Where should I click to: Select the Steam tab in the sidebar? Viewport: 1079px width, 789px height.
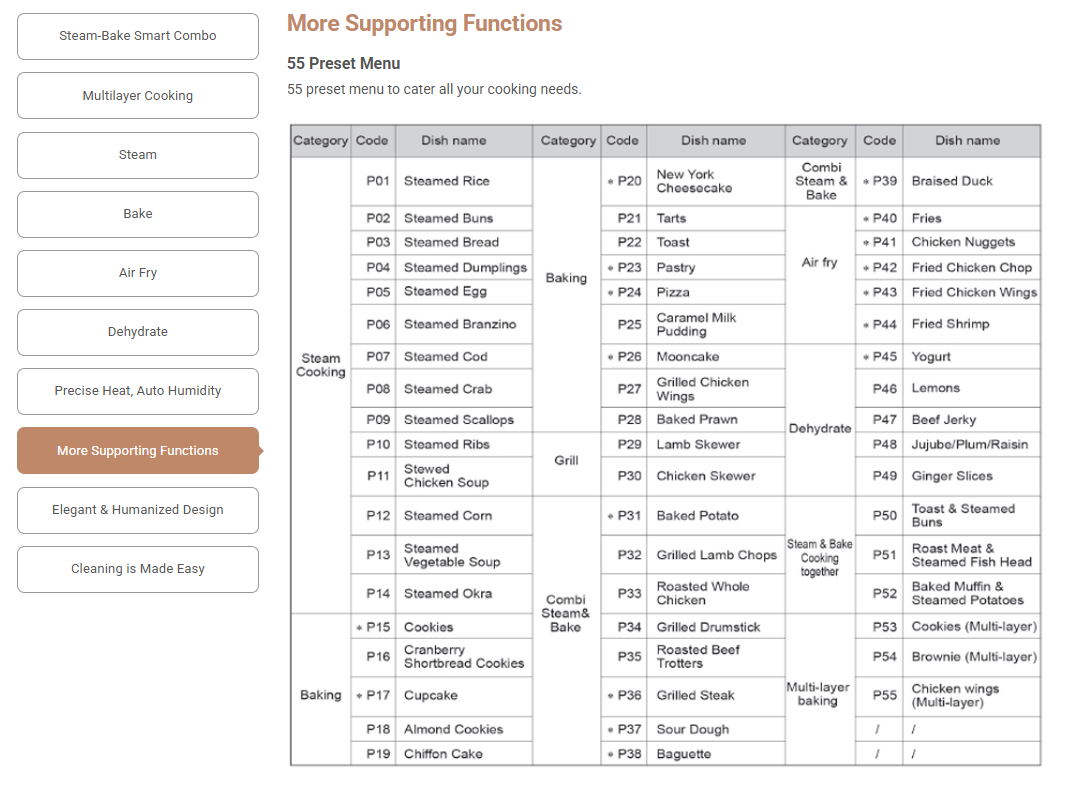[138, 155]
